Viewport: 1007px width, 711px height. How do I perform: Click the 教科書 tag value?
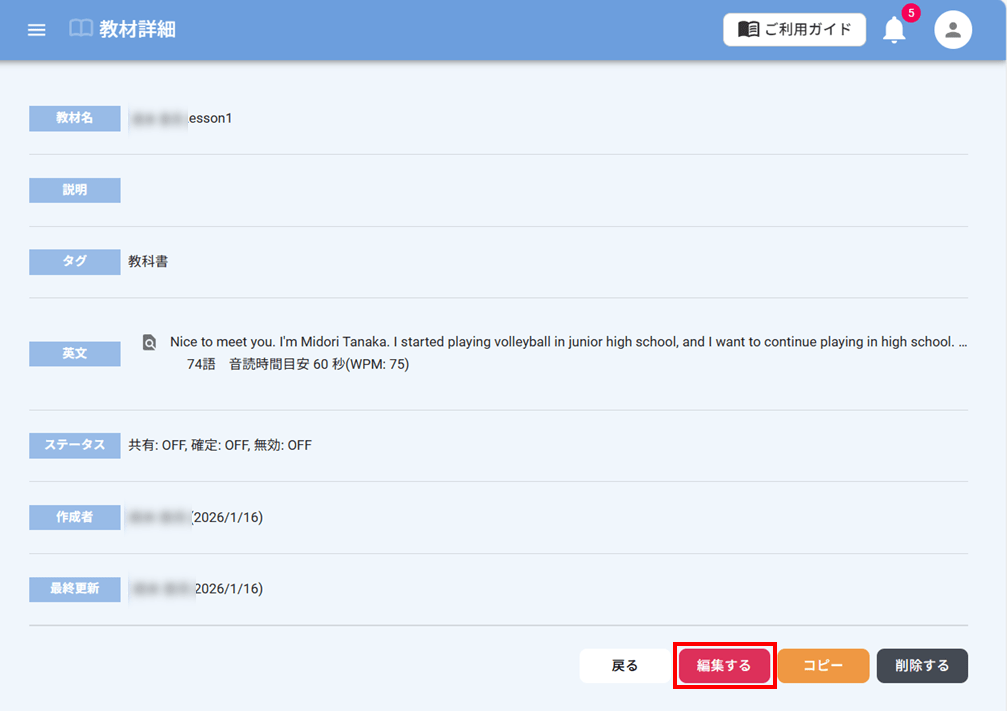(148, 262)
